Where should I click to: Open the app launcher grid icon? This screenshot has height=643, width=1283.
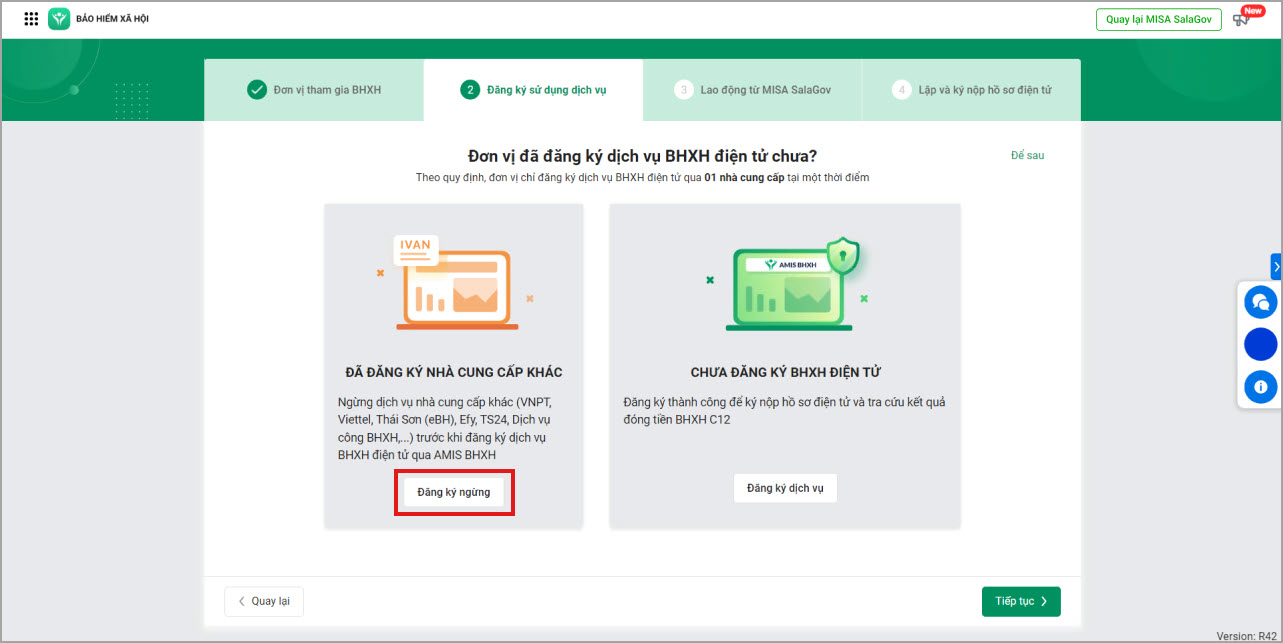(x=31, y=19)
